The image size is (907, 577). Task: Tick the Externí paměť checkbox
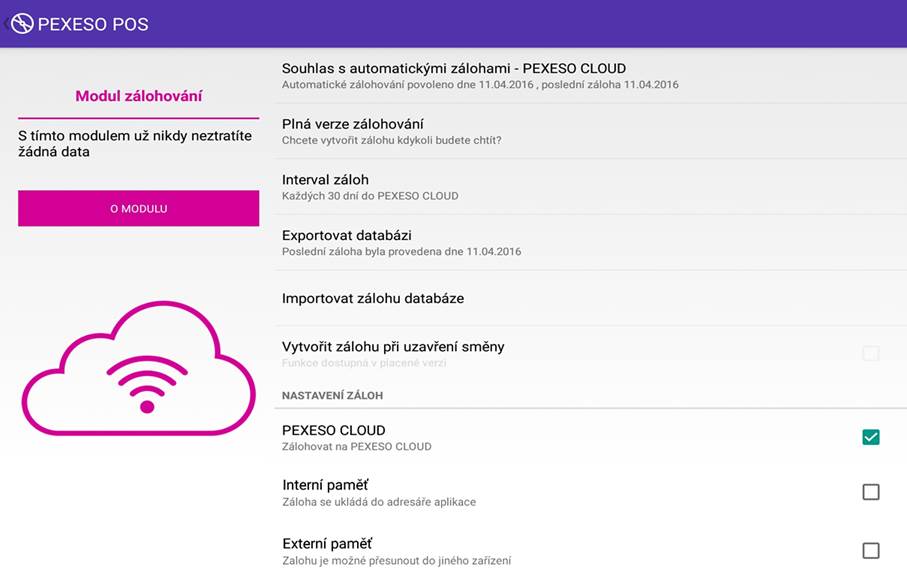pyautogui.click(x=871, y=550)
